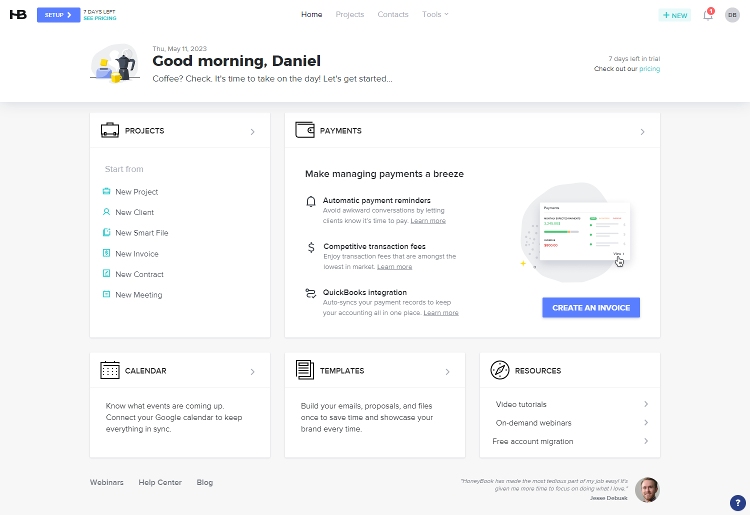Viewport: 750px width, 515px height.
Task: Click the Calendar panel icon
Action: 110,370
